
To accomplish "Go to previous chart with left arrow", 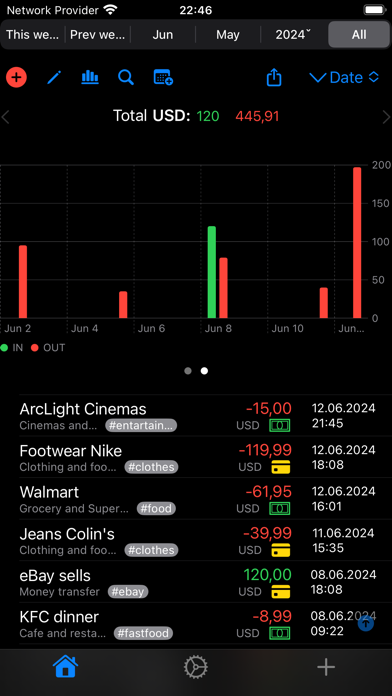I will pos(5,117).
